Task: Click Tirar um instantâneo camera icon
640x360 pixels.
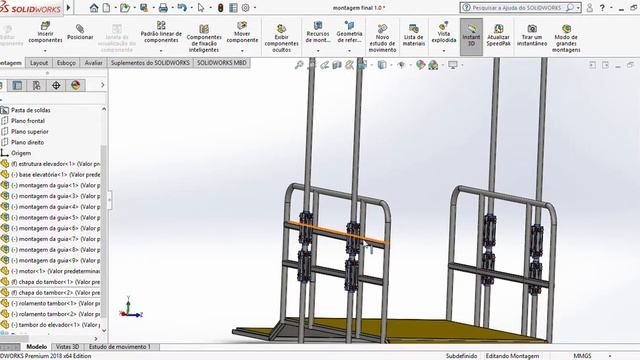Action: point(532,35)
